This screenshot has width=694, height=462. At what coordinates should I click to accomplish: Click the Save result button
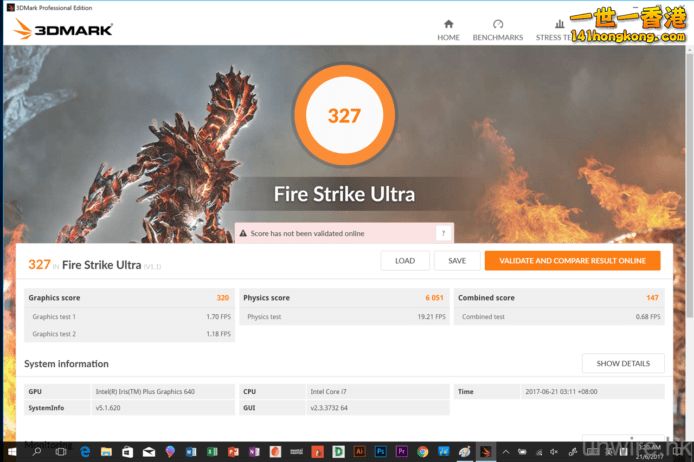coord(457,261)
